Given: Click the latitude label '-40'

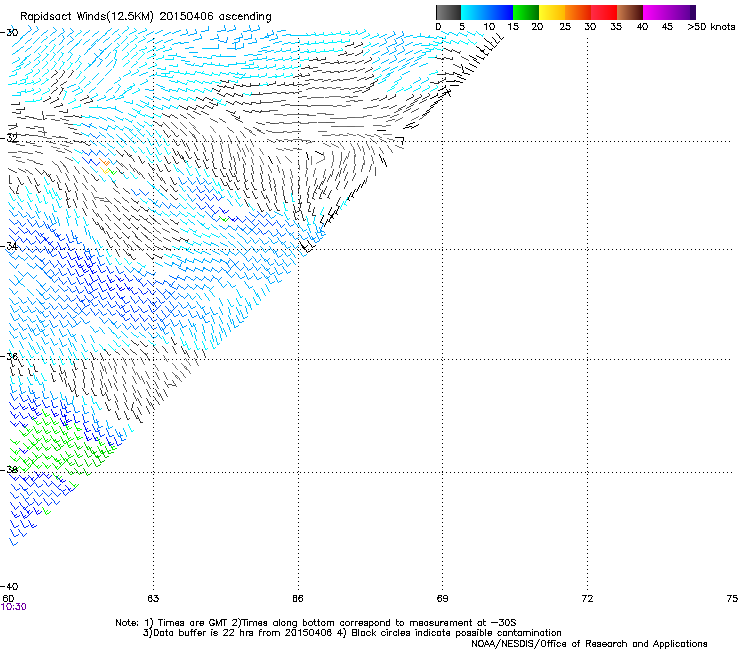Looking at the screenshot, I should [9, 586].
